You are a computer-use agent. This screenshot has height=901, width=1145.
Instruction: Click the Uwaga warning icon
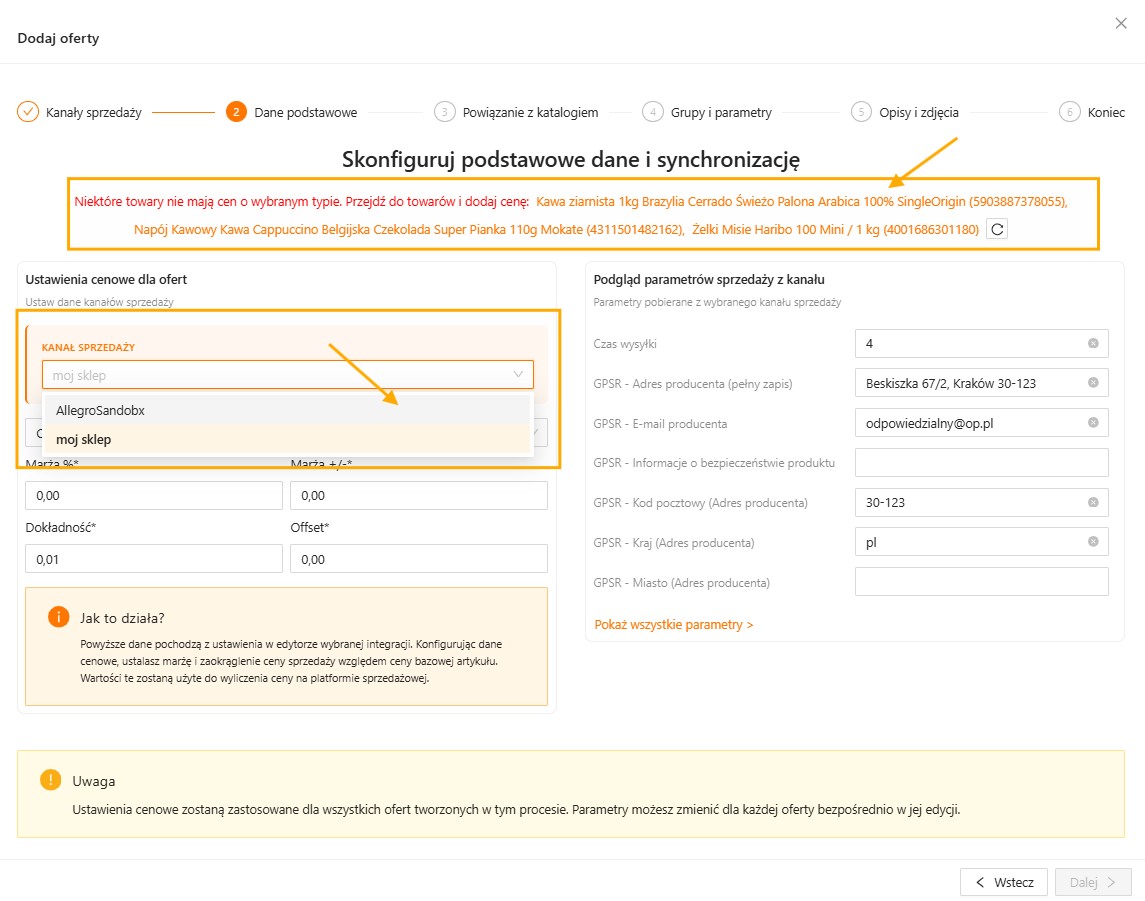click(50, 780)
